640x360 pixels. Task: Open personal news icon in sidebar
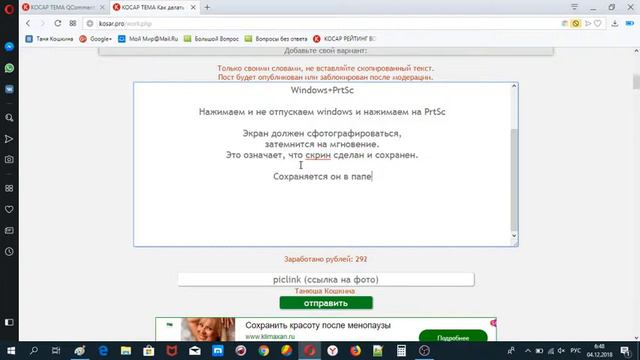pyautogui.click(x=9, y=231)
